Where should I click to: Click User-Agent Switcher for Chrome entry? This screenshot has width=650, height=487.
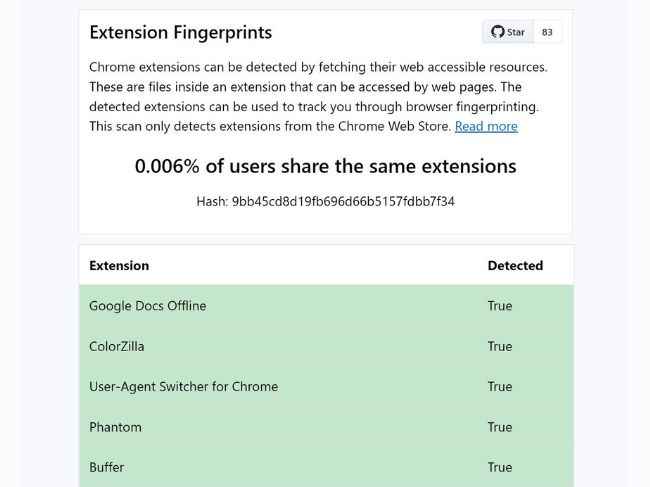point(184,386)
